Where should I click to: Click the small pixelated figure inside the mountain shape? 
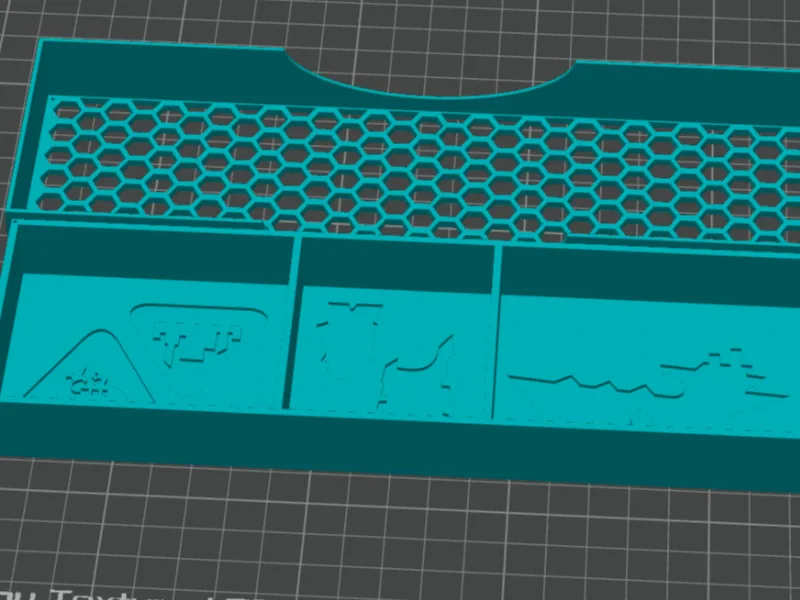(x=89, y=383)
